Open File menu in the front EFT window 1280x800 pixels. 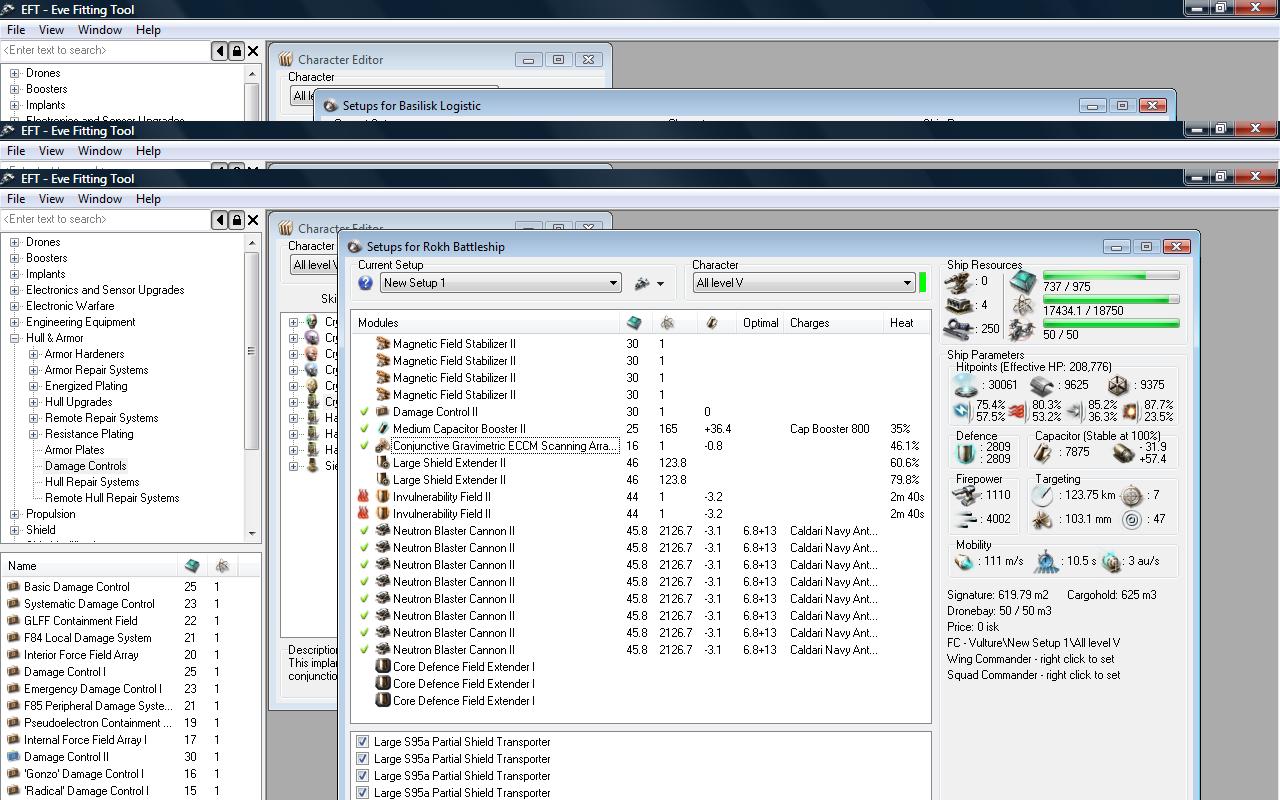click(x=16, y=199)
